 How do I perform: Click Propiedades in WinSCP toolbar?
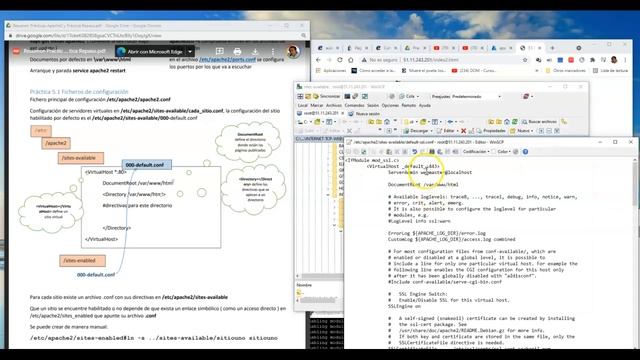tap(491, 131)
